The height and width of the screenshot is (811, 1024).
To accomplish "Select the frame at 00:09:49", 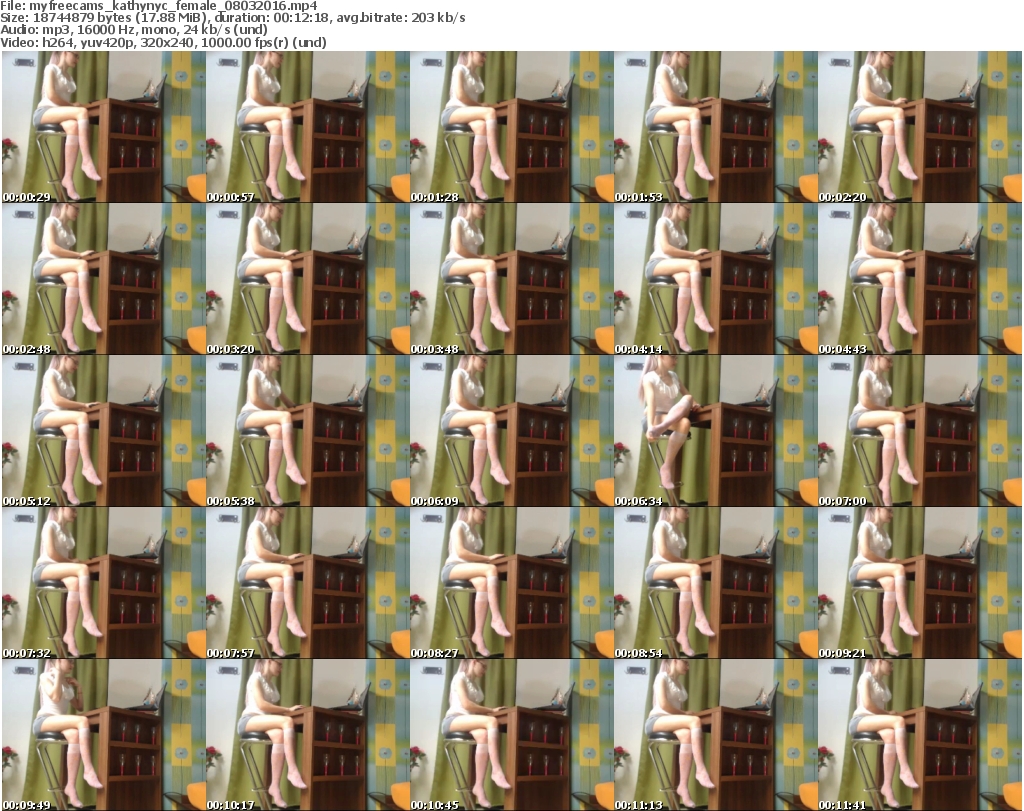I will [102, 735].
